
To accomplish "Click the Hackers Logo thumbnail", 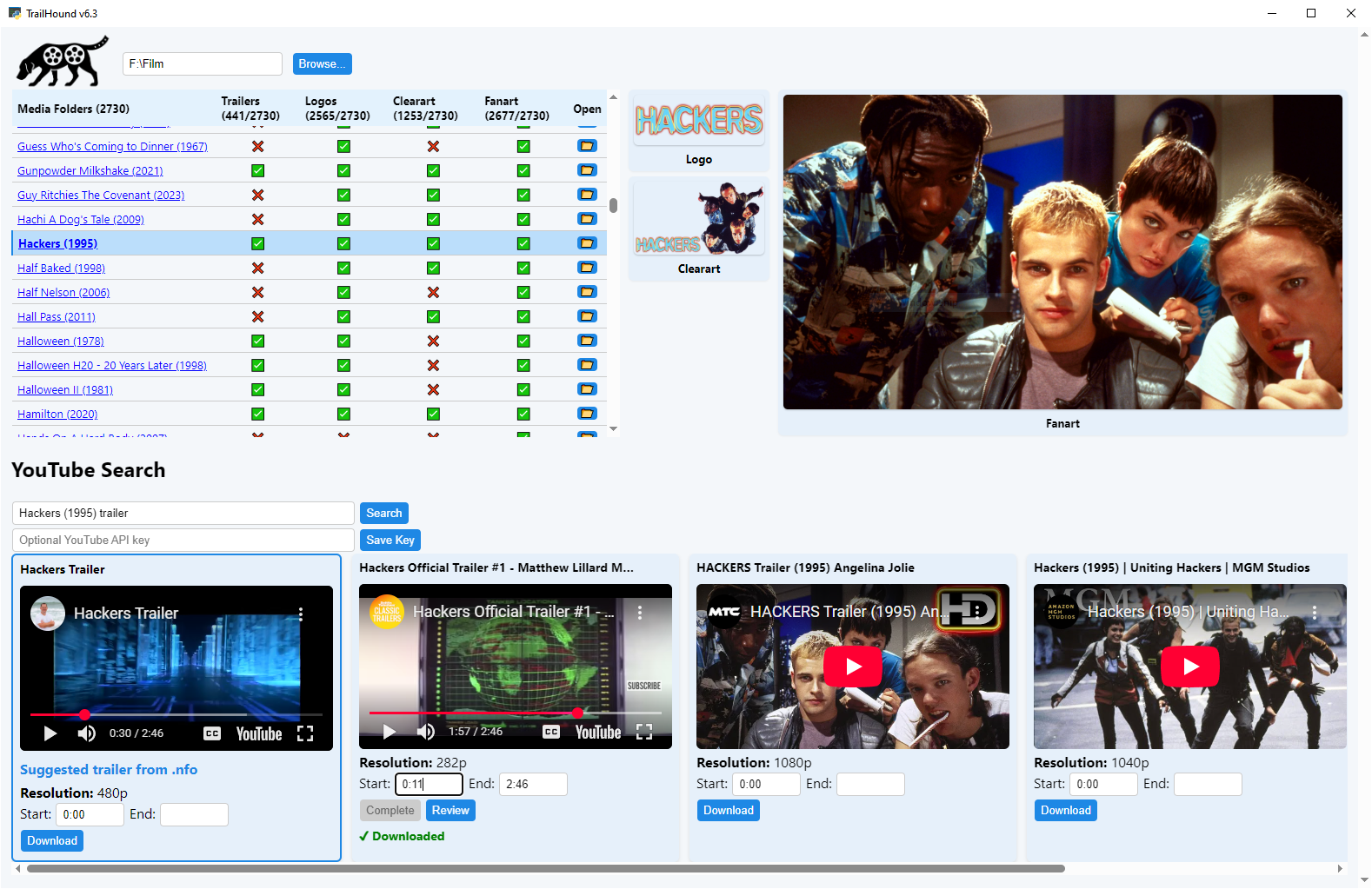I will 699,121.
